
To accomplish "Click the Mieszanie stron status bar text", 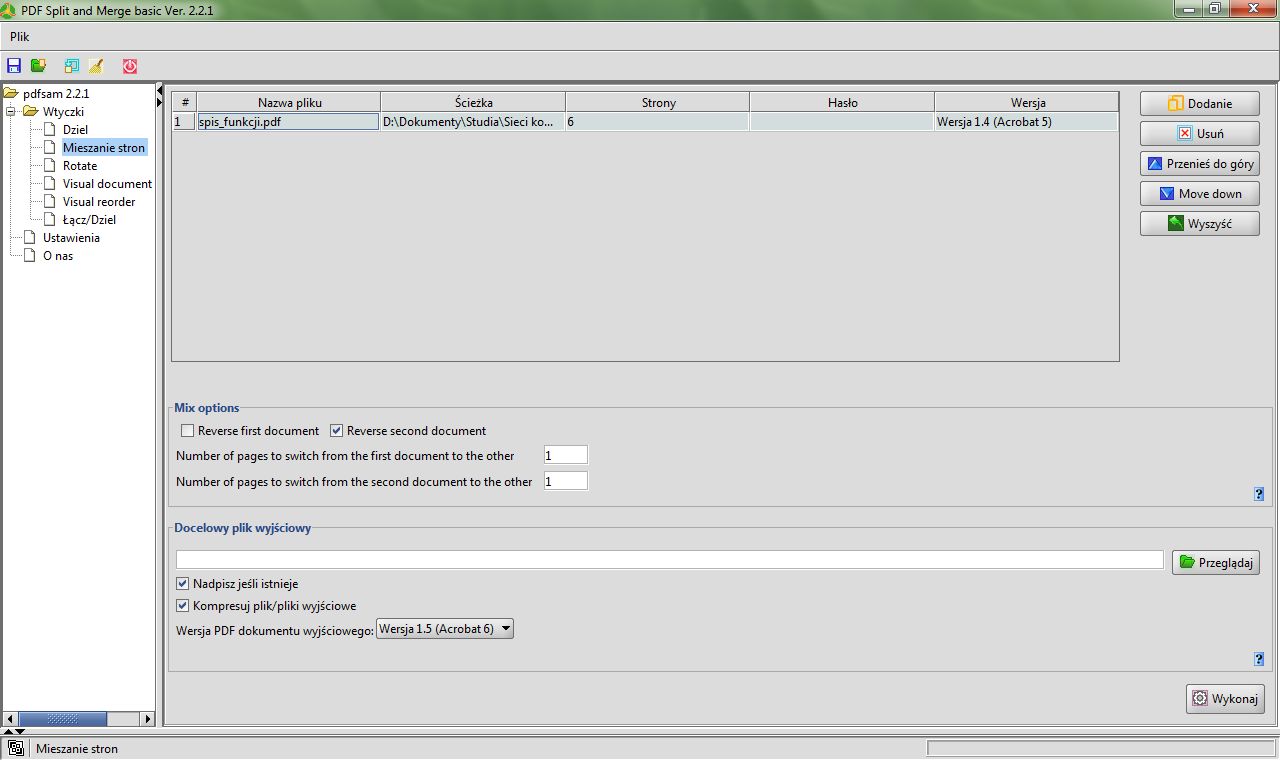I will pos(77,748).
